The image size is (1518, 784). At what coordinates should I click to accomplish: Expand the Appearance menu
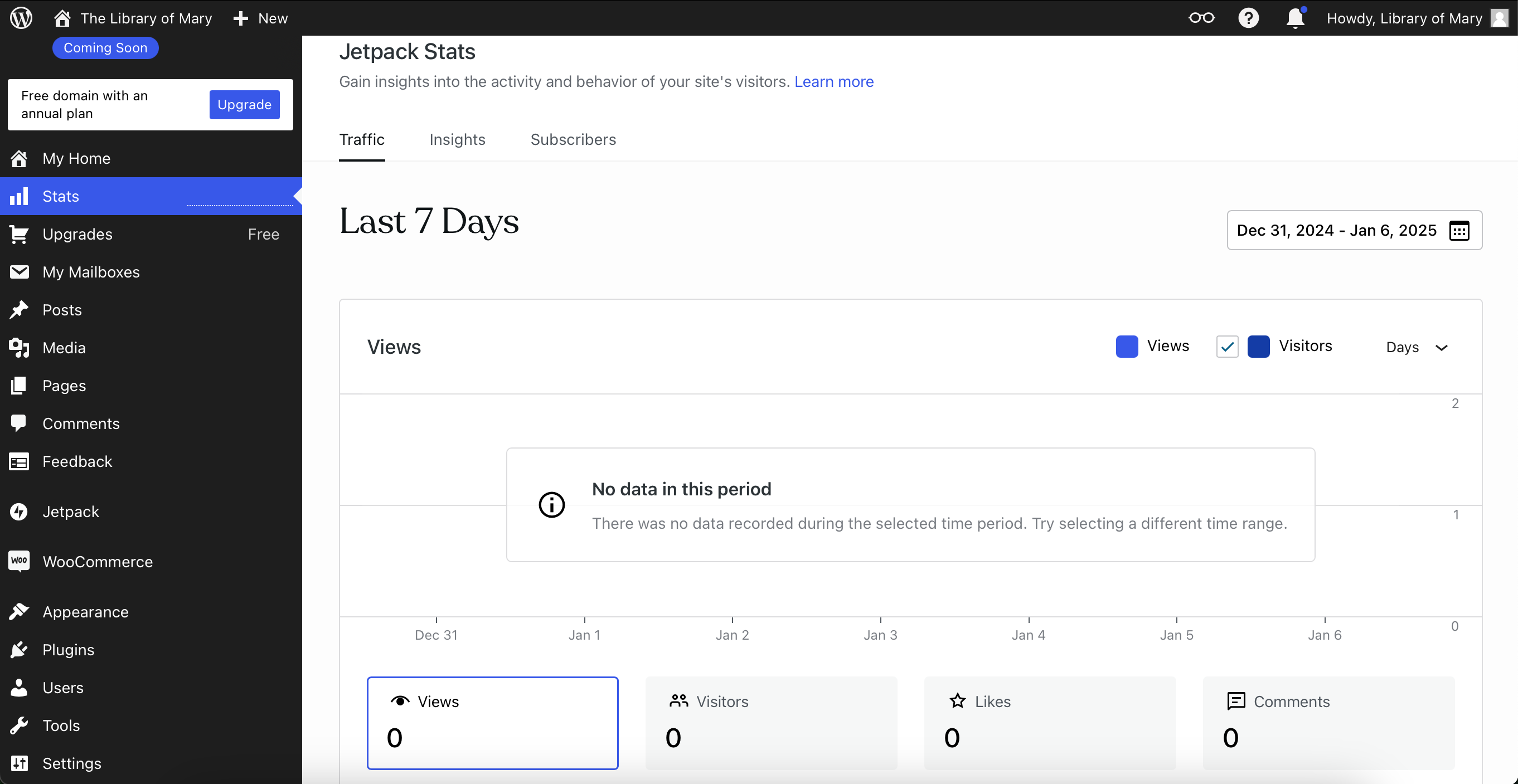click(x=85, y=611)
